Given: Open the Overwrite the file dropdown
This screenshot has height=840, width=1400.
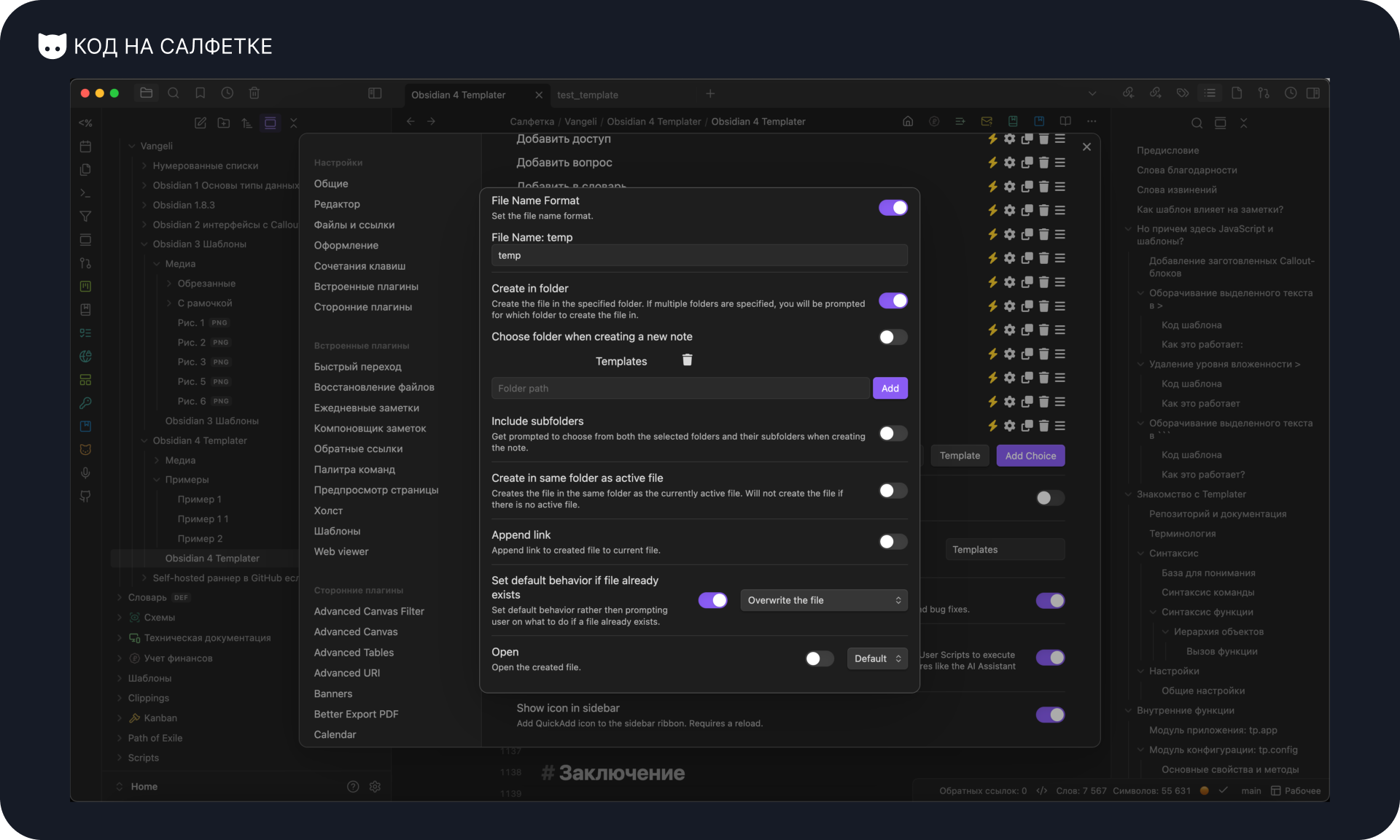Looking at the screenshot, I should pyautogui.click(x=824, y=600).
